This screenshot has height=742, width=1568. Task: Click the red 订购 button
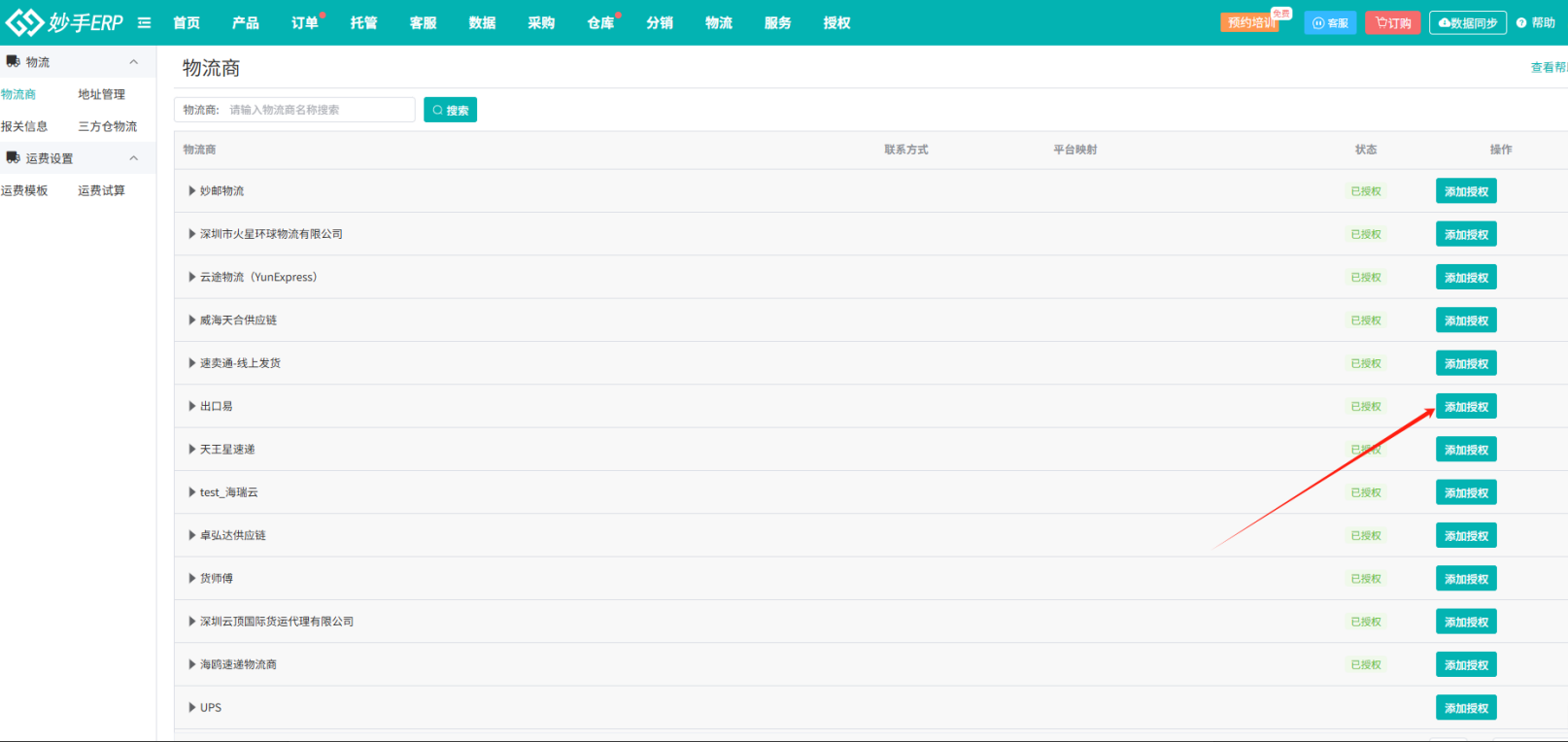point(1393,22)
